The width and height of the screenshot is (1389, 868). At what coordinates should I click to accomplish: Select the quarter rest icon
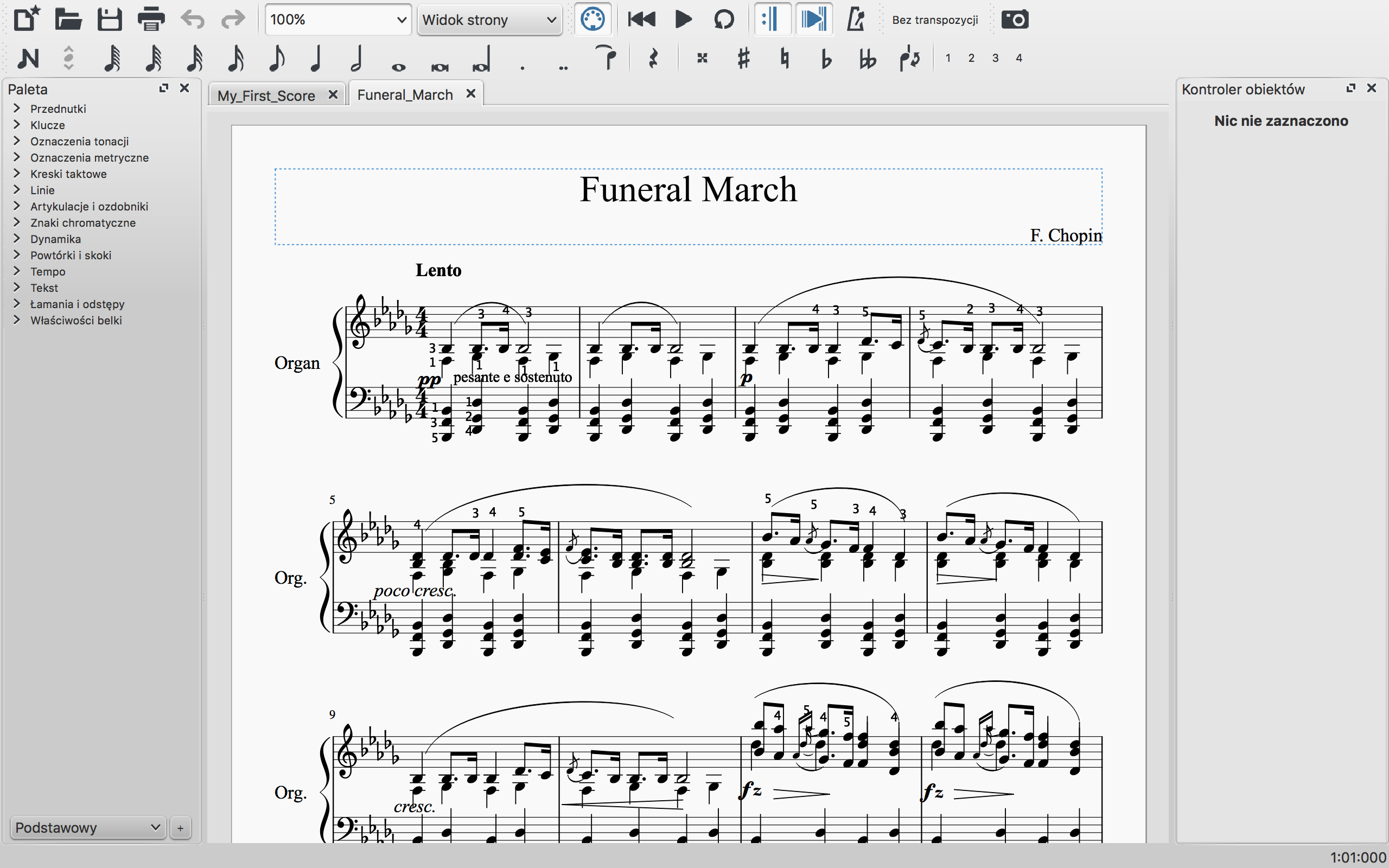coord(653,58)
